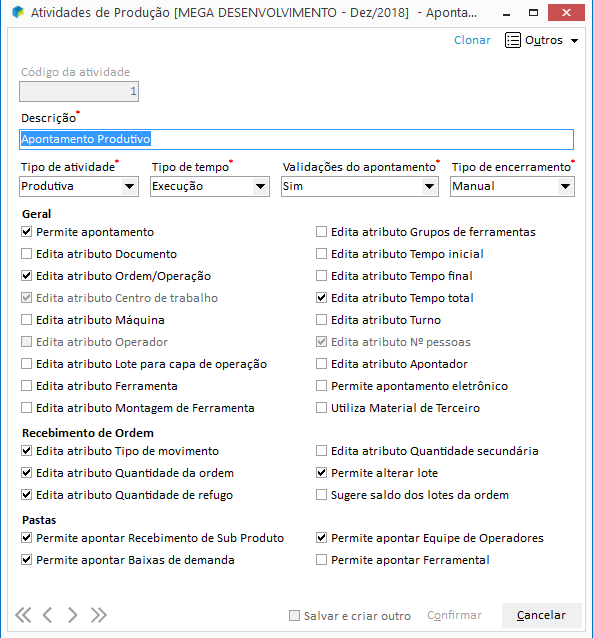Open Validações do apontamento dropdown
The width and height of the screenshot is (593, 638).
click(360, 186)
